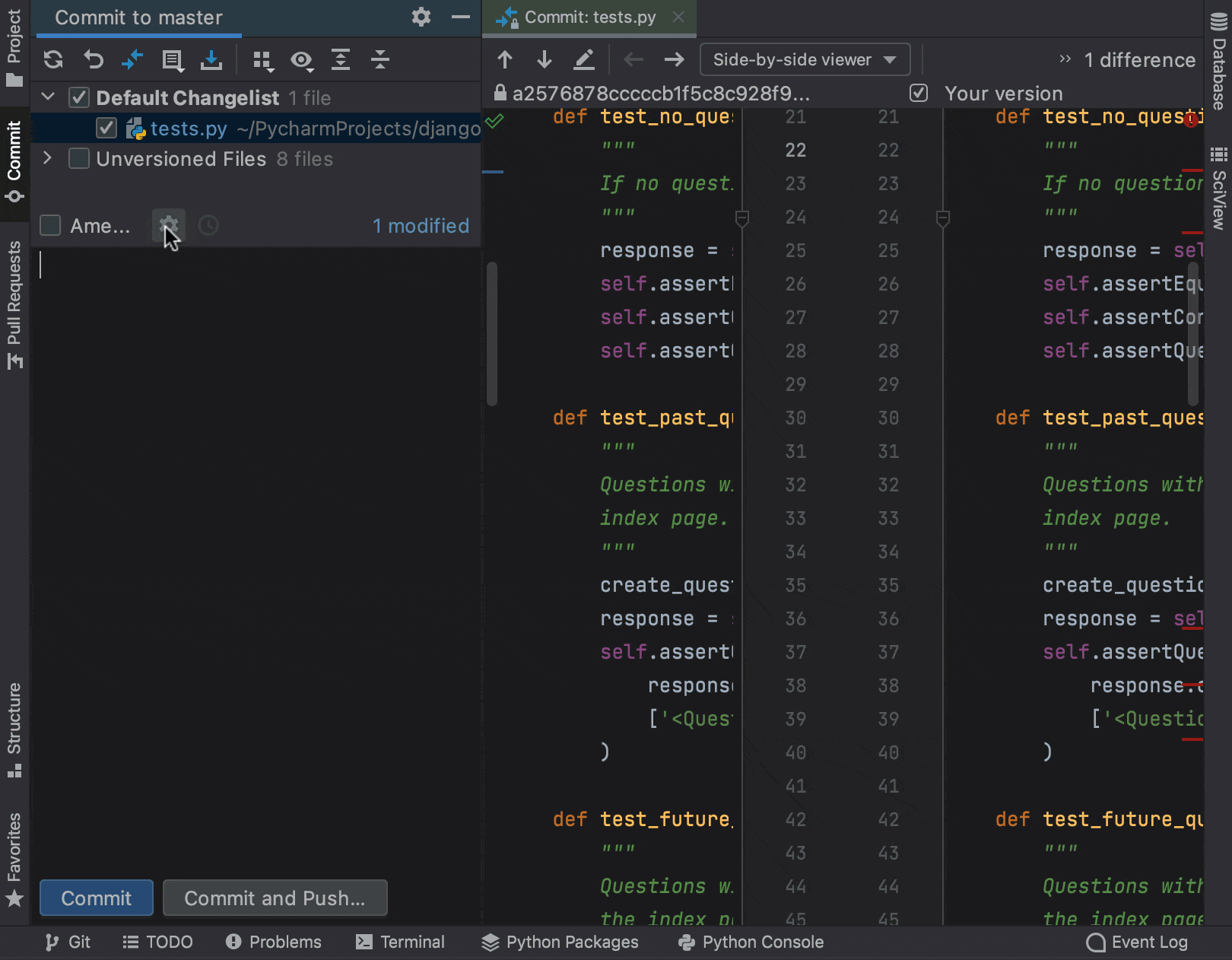The image size is (1232, 960).
Task: Click the pencil edit source icon
Action: (583, 60)
